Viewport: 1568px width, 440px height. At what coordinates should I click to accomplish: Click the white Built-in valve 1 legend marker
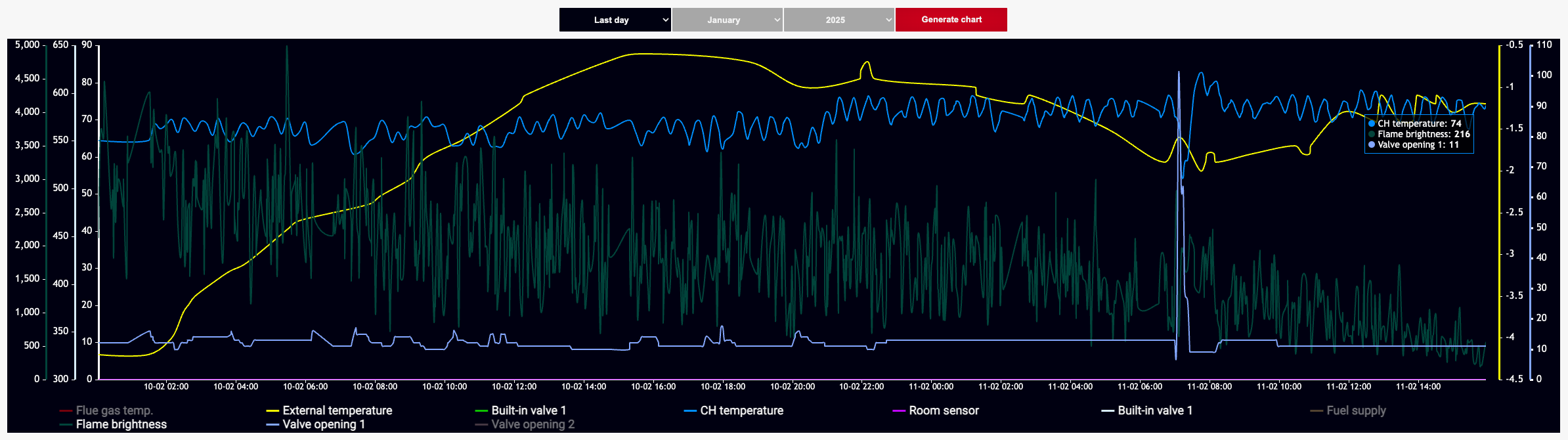1108,411
